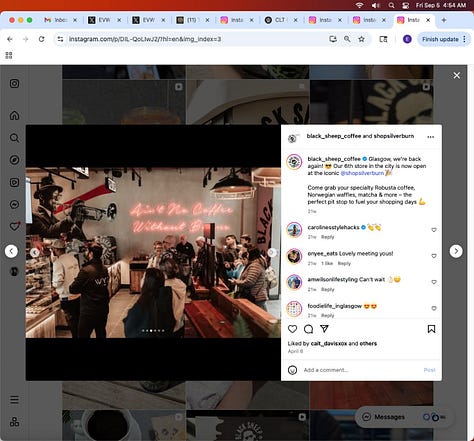Open shopsilverburn in post header
This screenshot has width=474, height=441.
[394, 136]
